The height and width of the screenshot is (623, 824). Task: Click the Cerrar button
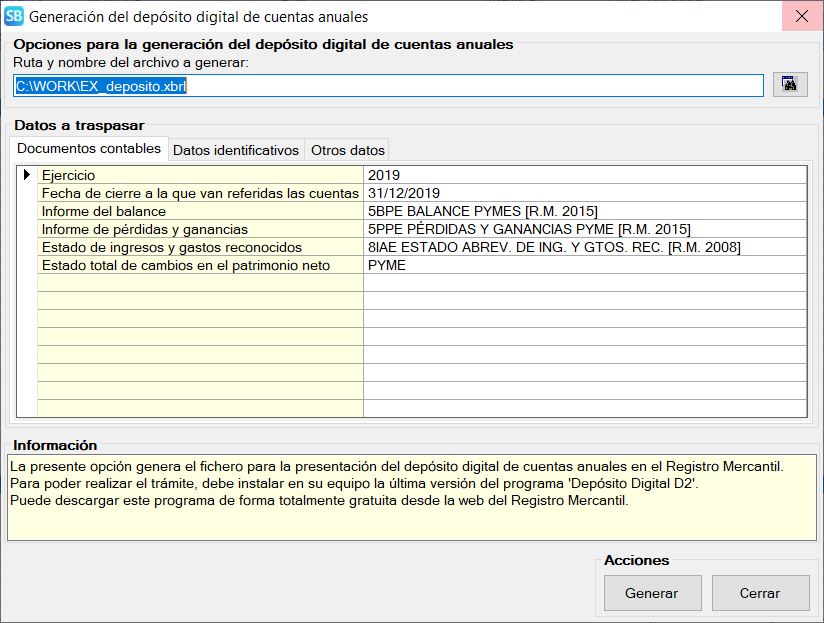pos(759,593)
